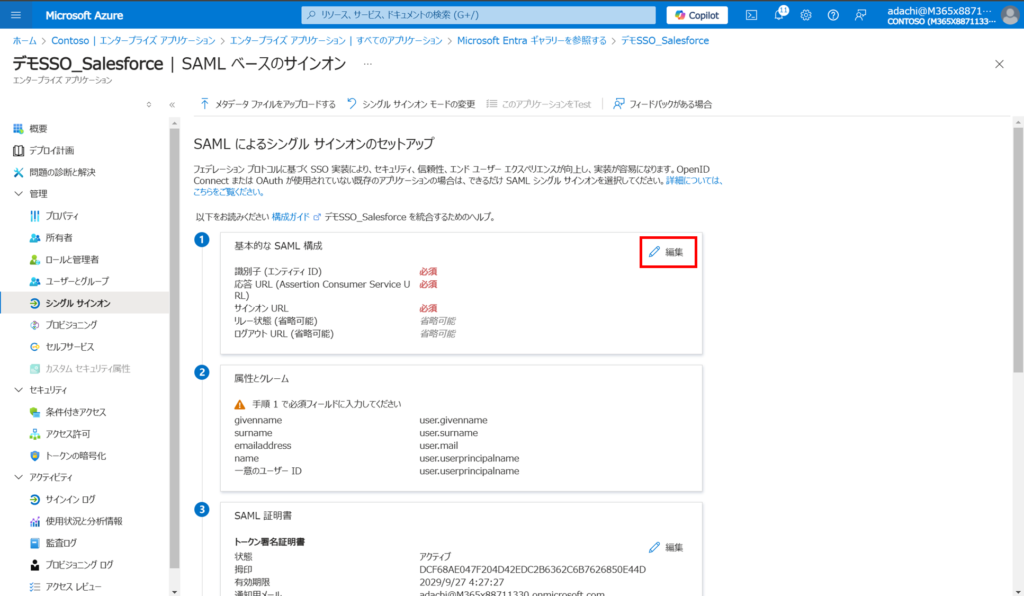The height and width of the screenshot is (596, 1024).
Task: Edit the SAML 証明書 card
Action: click(667, 548)
